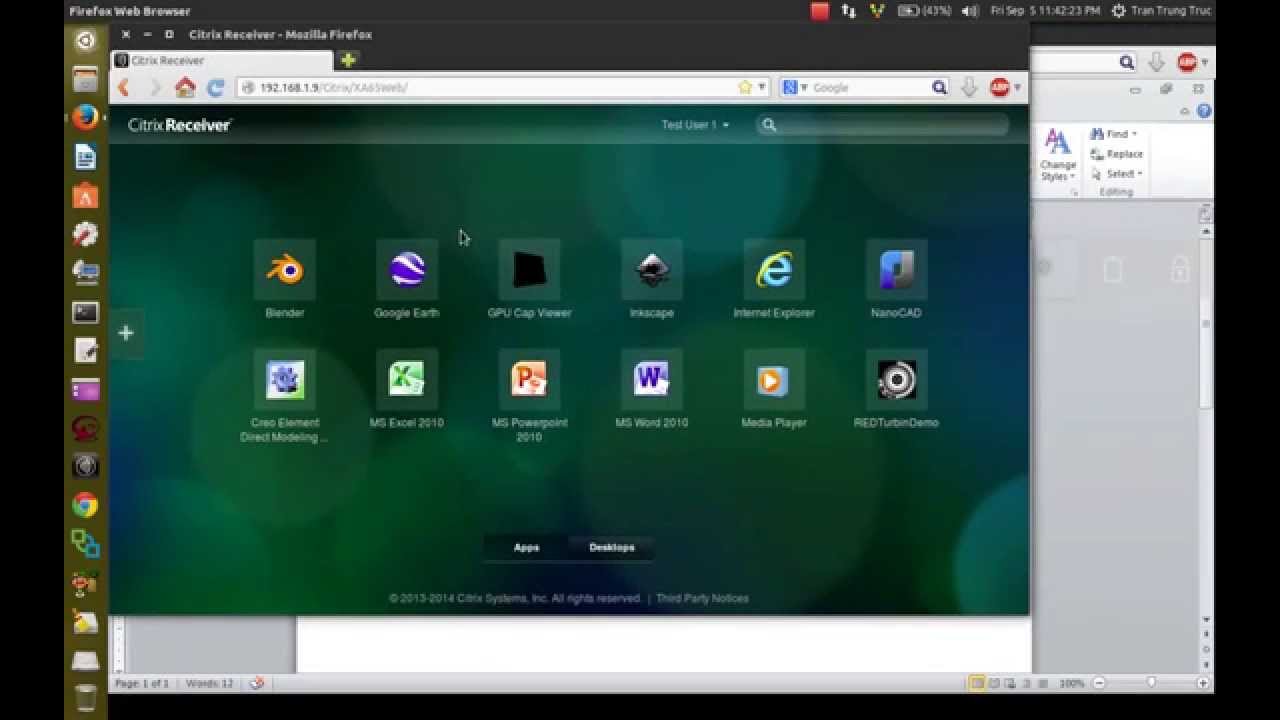The width and height of the screenshot is (1280, 720).
Task: Open Word Help question mark icon
Action: click(x=1204, y=111)
